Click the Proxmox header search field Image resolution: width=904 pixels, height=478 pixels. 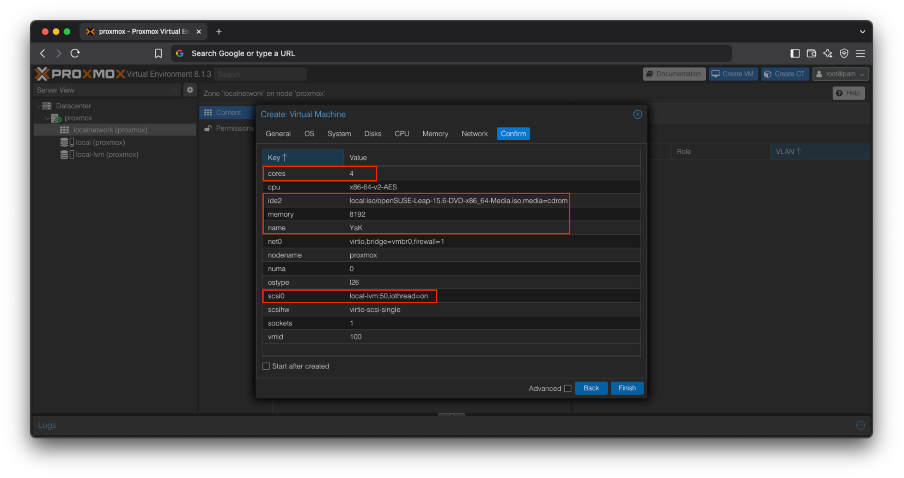click(261, 74)
